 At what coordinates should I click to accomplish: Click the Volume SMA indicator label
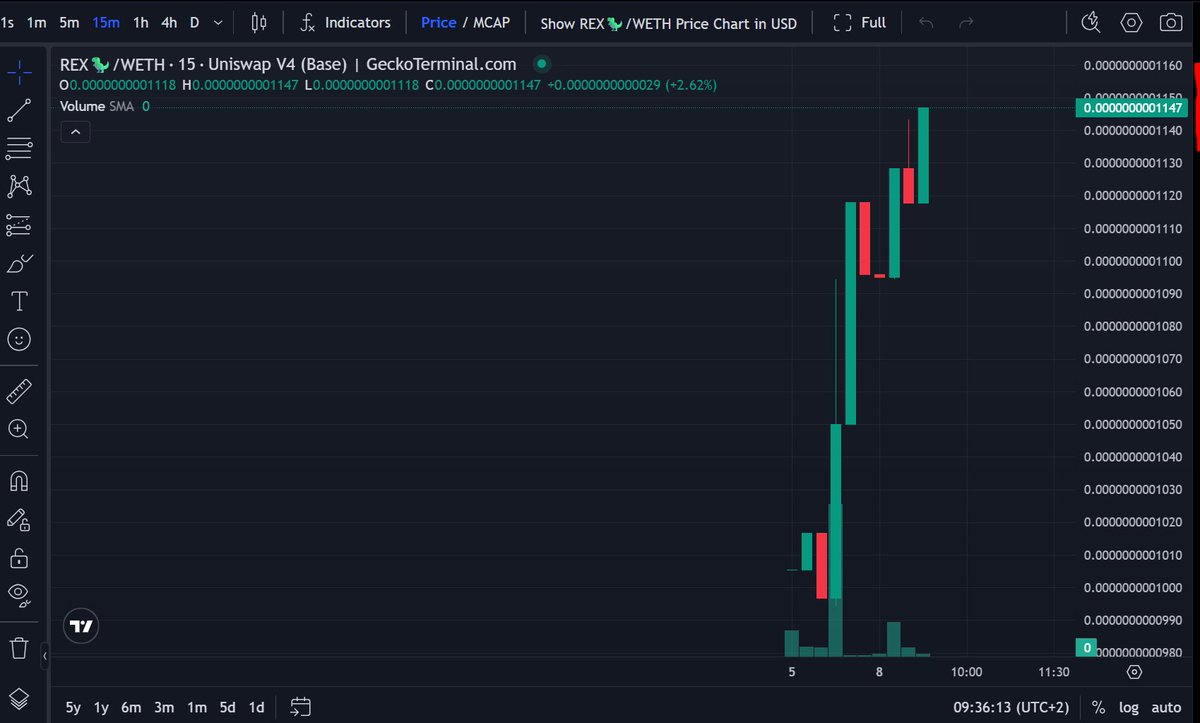point(97,106)
